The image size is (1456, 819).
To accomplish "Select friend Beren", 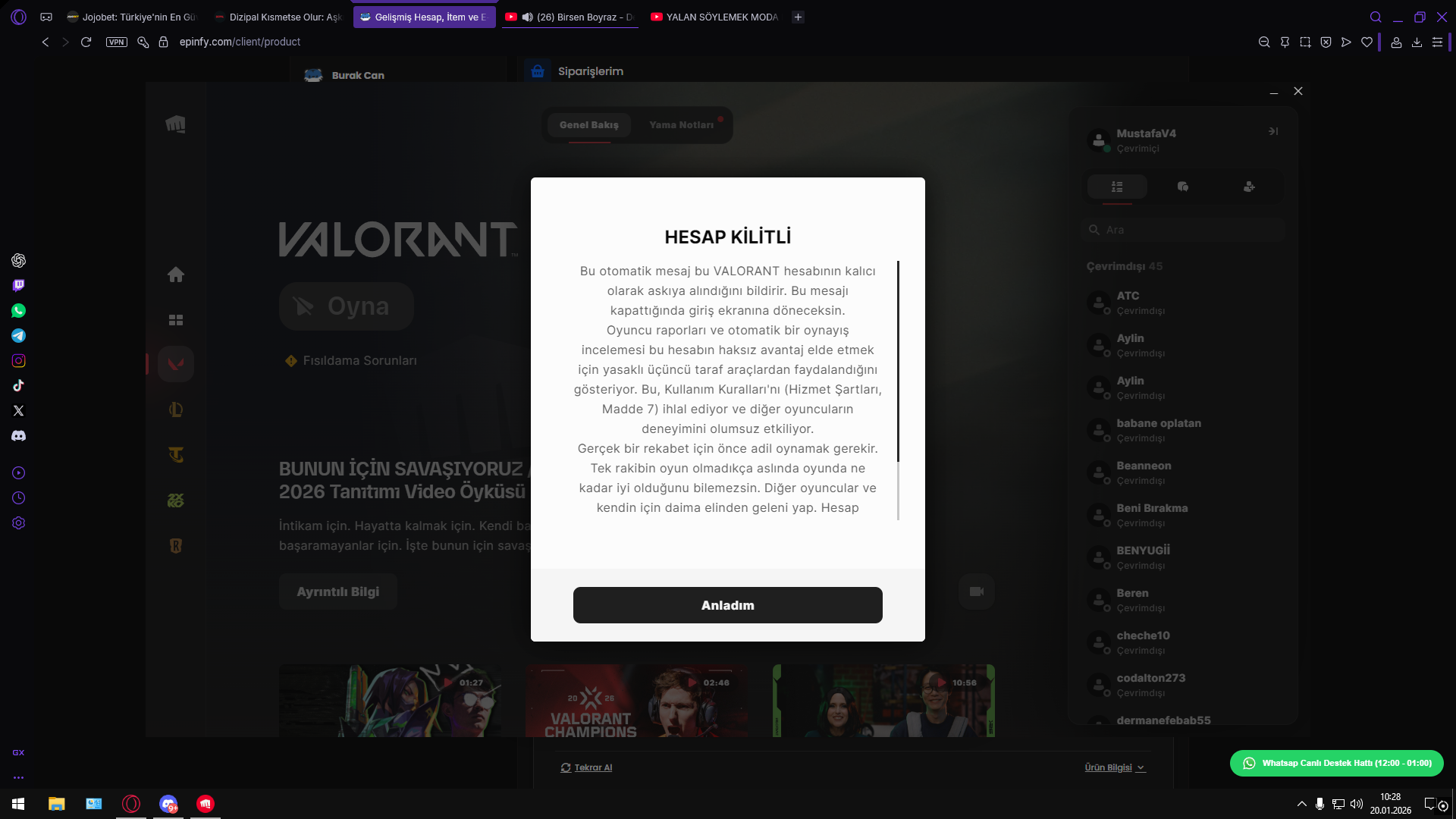I will click(x=1183, y=600).
